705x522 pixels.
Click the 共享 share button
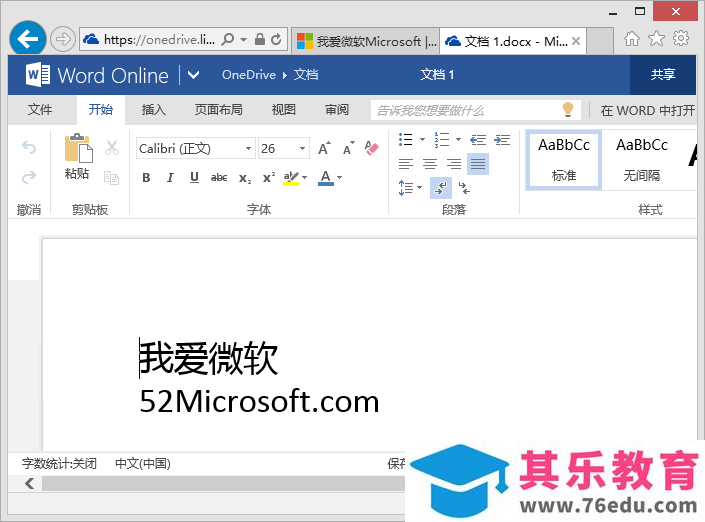pyautogui.click(x=663, y=75)
